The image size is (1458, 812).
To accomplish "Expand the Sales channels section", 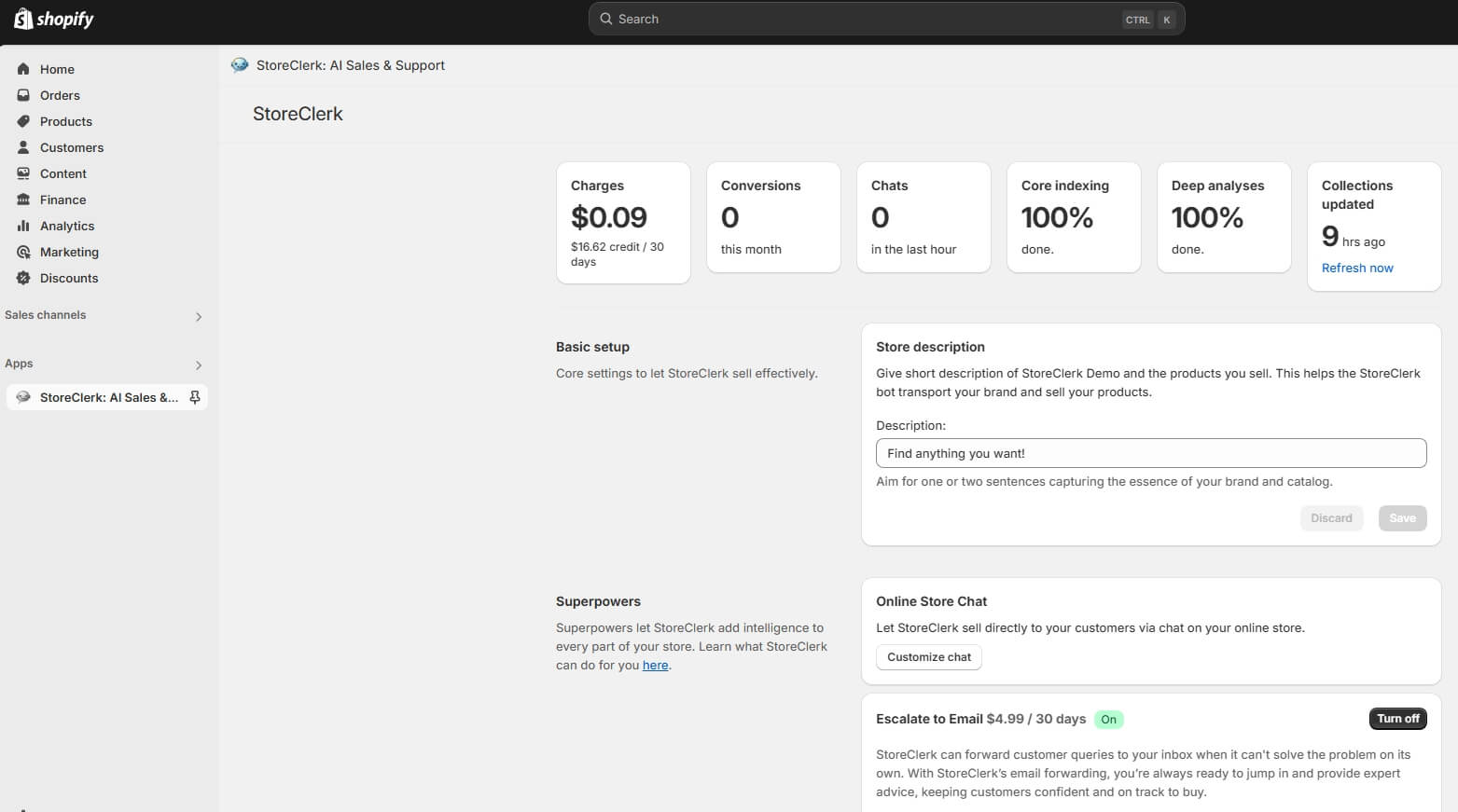I will tap(198, 316).
